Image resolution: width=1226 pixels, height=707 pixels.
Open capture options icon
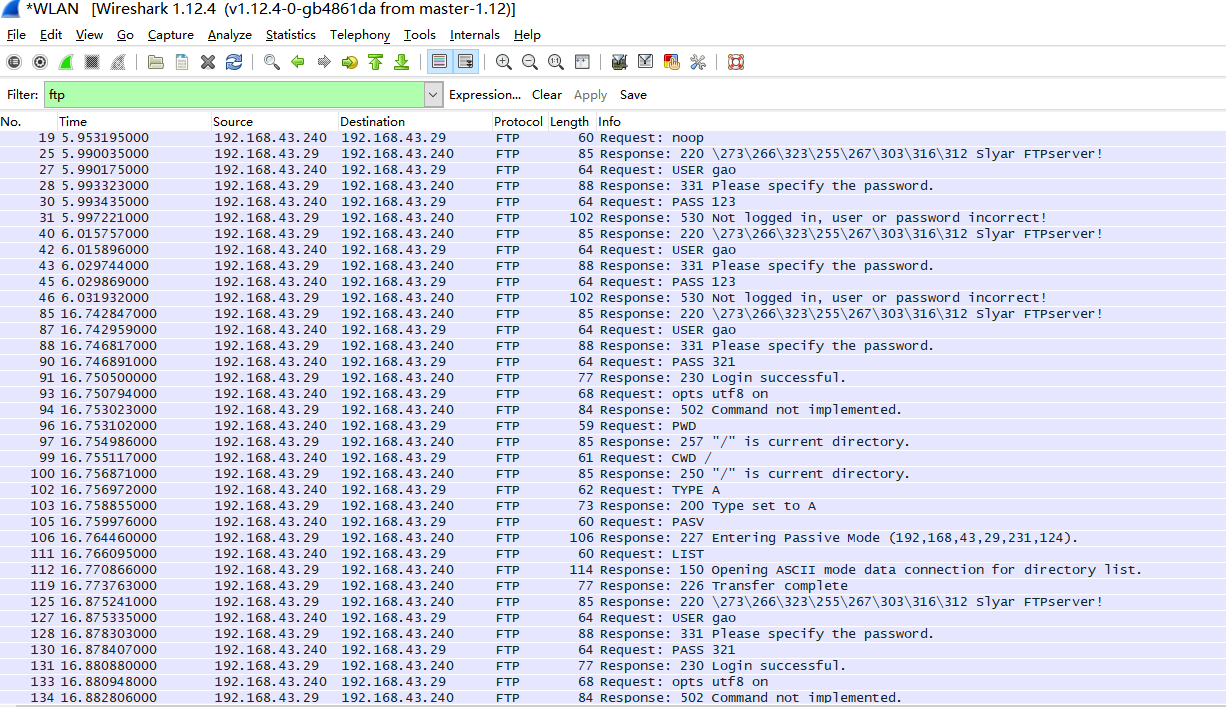pos(40,62)
